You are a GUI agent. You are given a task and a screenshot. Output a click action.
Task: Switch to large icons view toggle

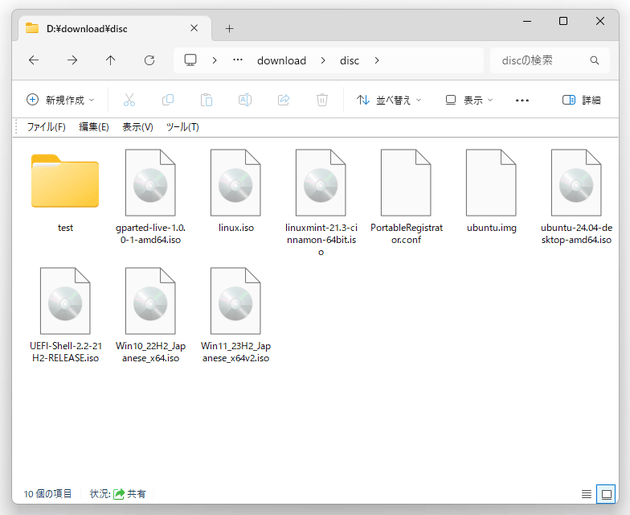click(605, 494)
